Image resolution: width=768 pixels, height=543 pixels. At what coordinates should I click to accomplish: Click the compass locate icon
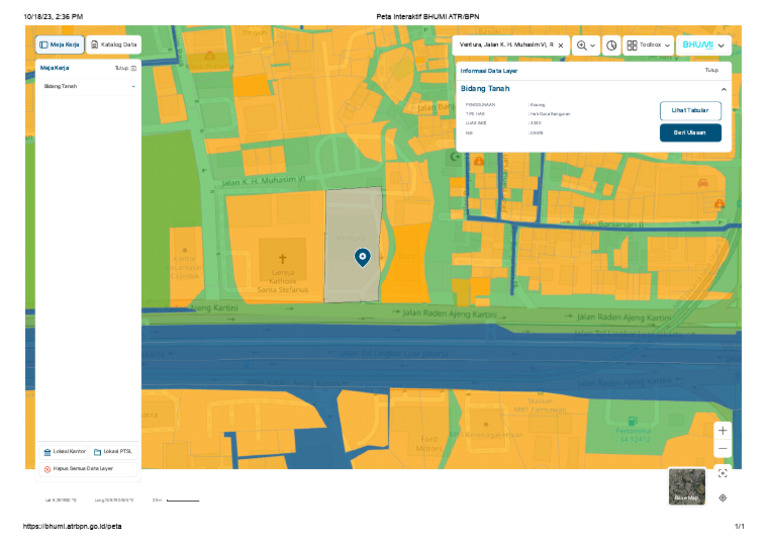click(722, 497)
